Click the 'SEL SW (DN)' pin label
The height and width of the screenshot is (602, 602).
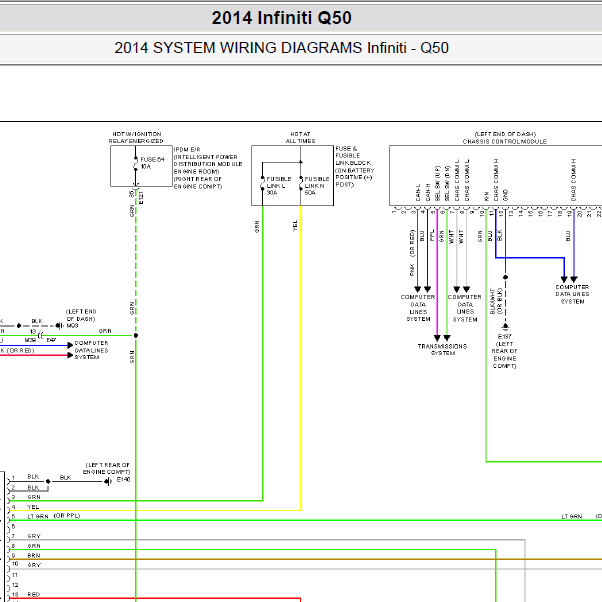[447, 184]
